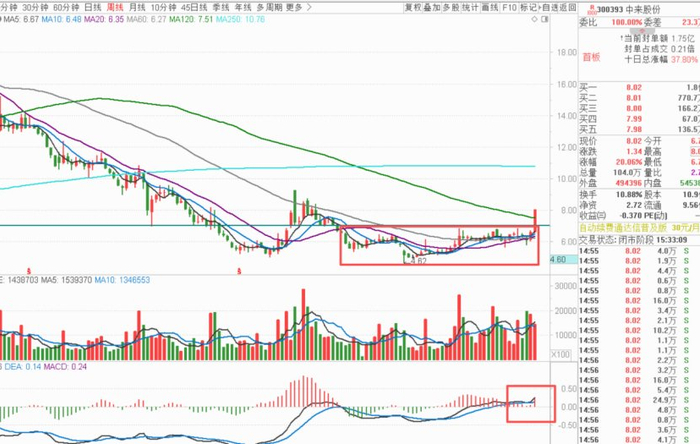Image resolution: width=700 pixels, height=444 pixels.
Task: Click the 复权 adjustment button
Action: [x=413, y=7]
